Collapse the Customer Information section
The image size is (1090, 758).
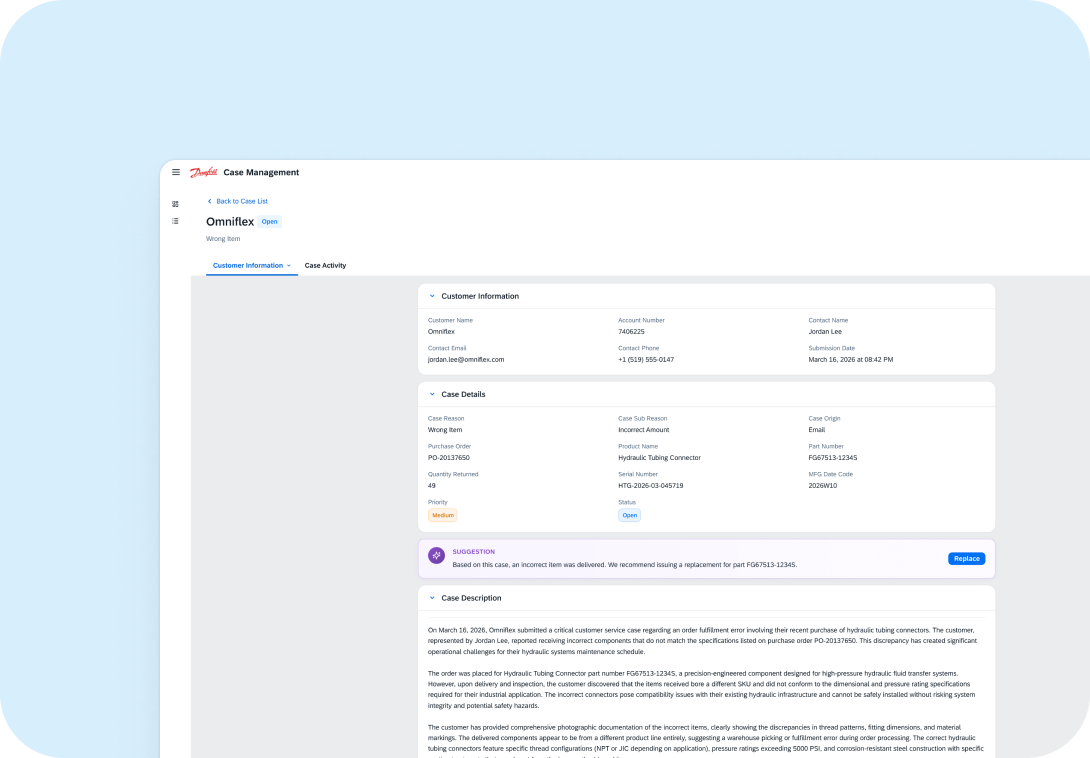point(431,296)
